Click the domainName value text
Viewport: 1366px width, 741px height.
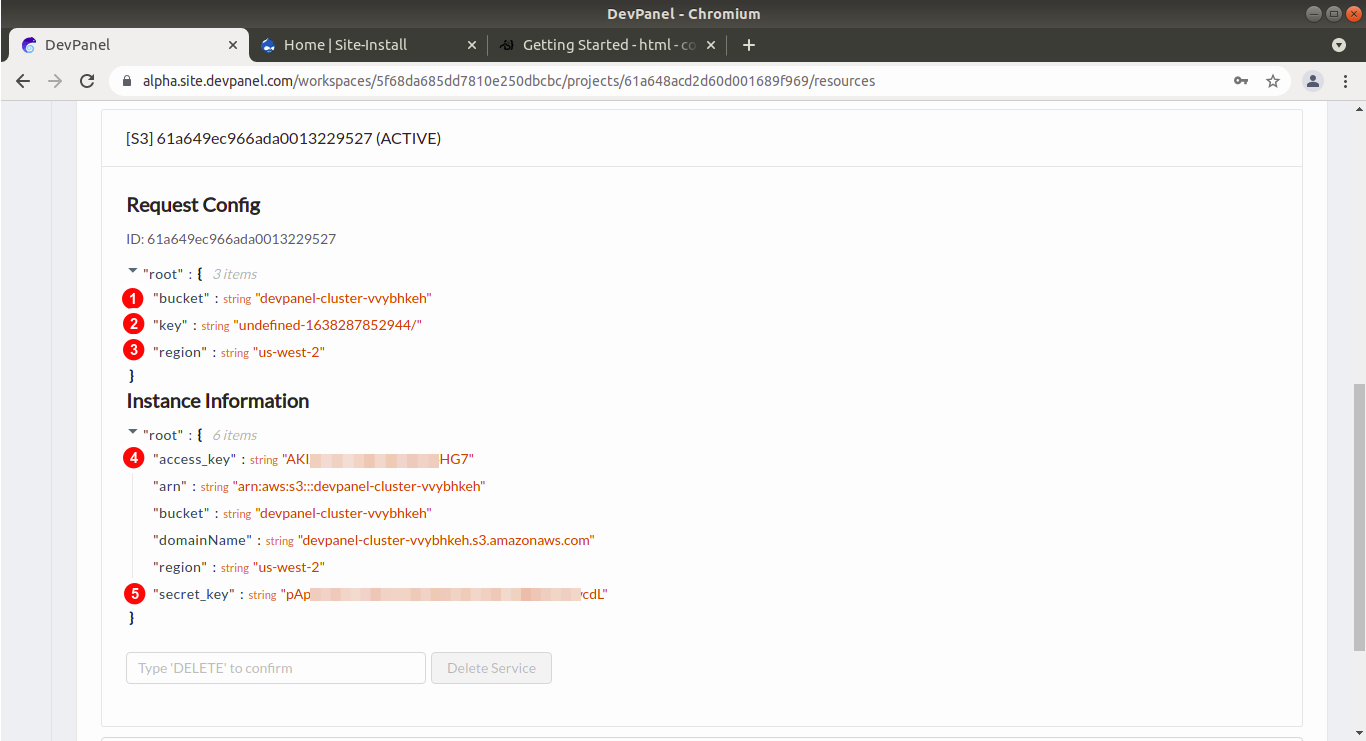point(446,540)
